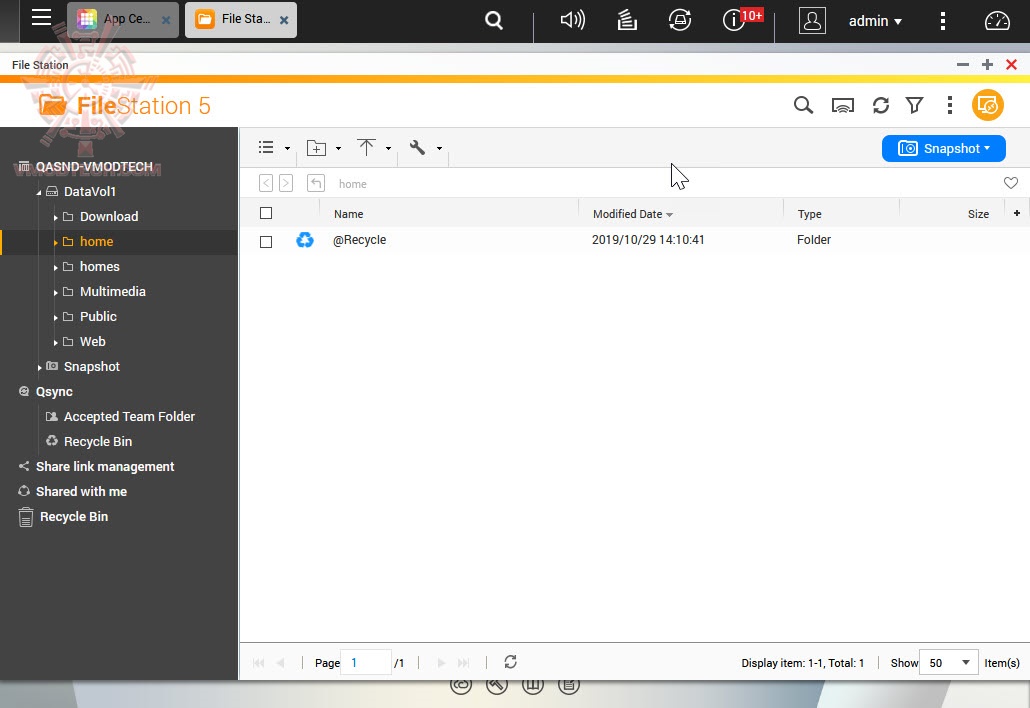Expand the Multimedia folder arrow

coord(56,292)
